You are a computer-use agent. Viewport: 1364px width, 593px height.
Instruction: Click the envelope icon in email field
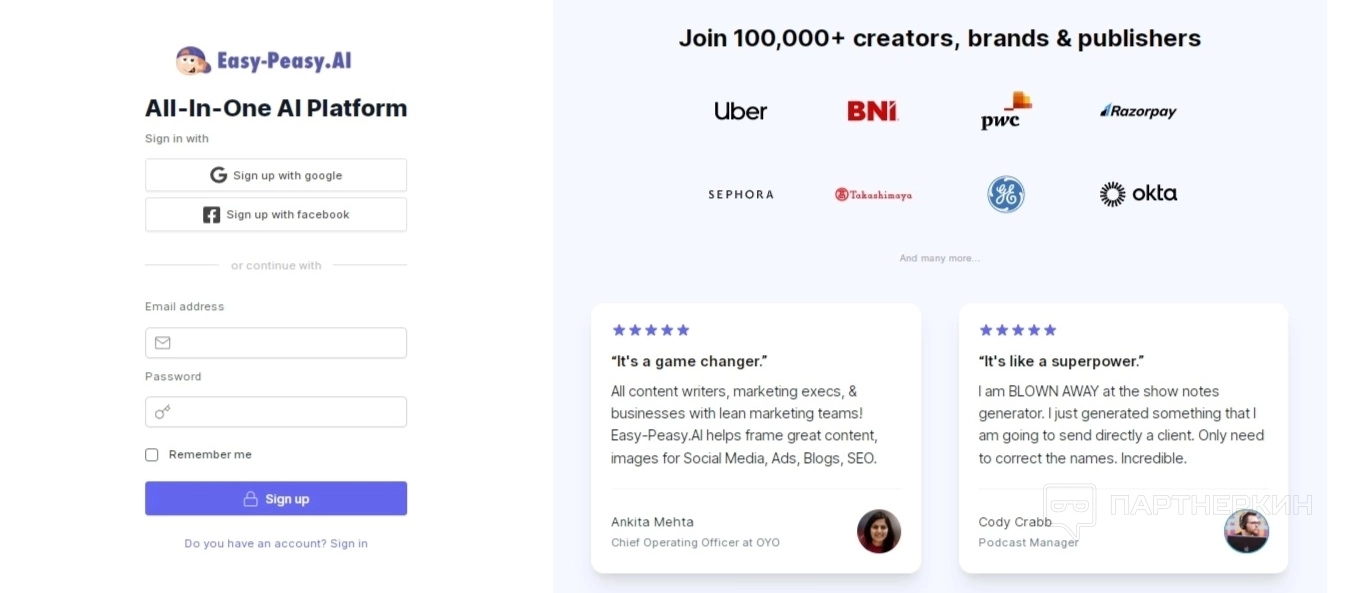(x=163, y=343)
